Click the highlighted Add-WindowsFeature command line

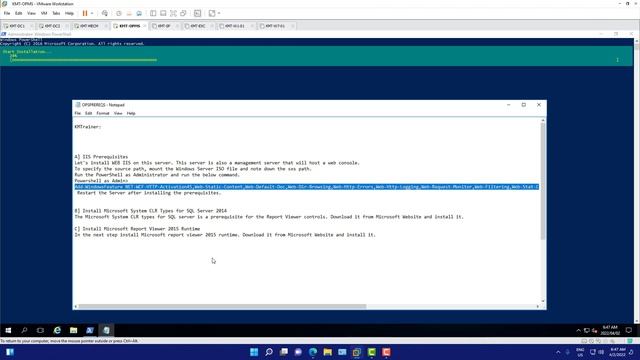307,187
